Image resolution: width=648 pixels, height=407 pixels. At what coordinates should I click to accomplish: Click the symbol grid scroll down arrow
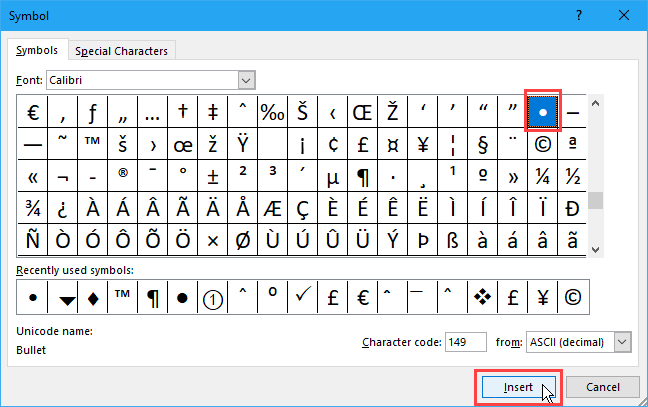coord(595,249)
